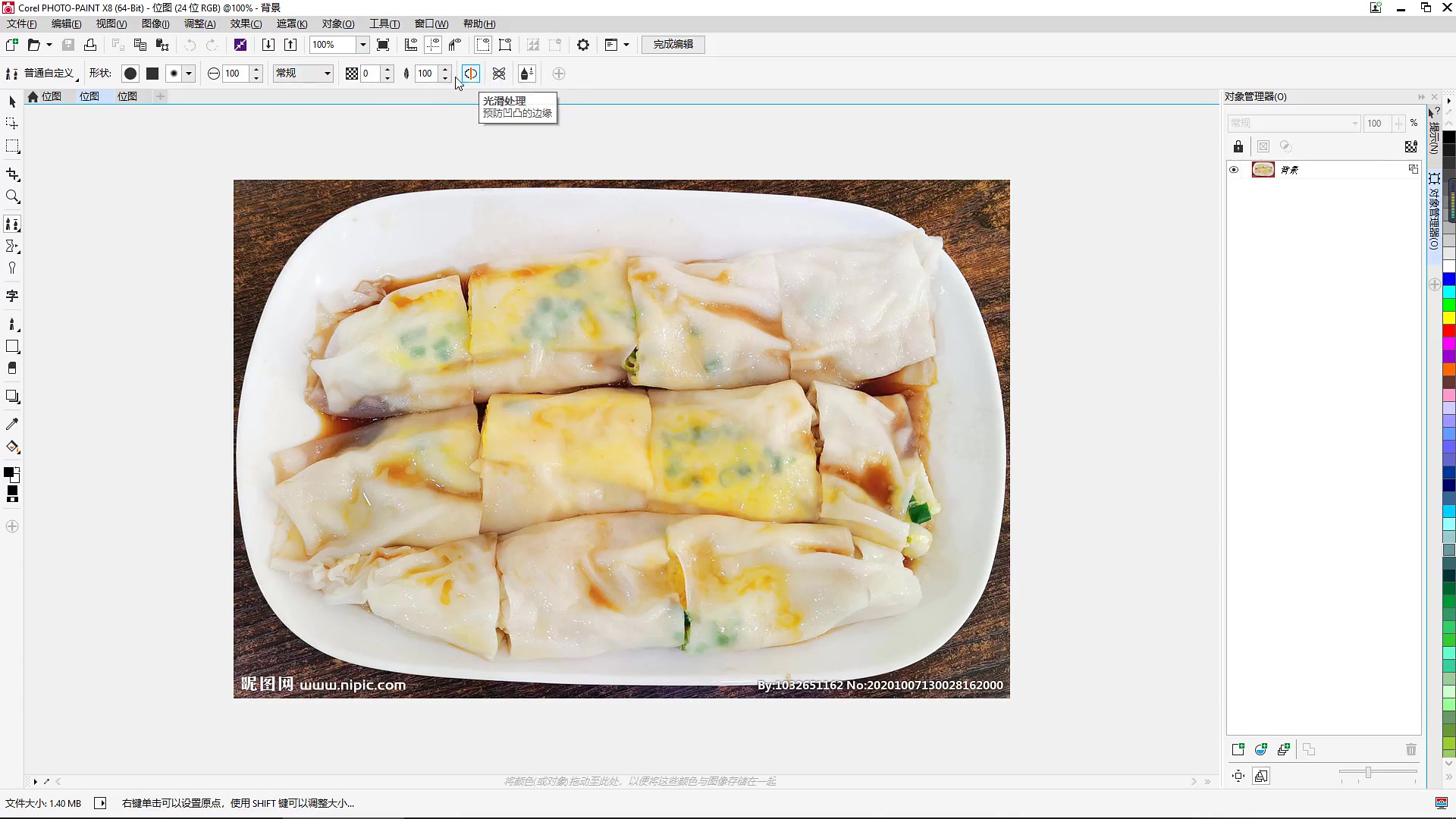
Task: Open Object Manager merge mode dropdown
Action: (x=1294, y=123)
